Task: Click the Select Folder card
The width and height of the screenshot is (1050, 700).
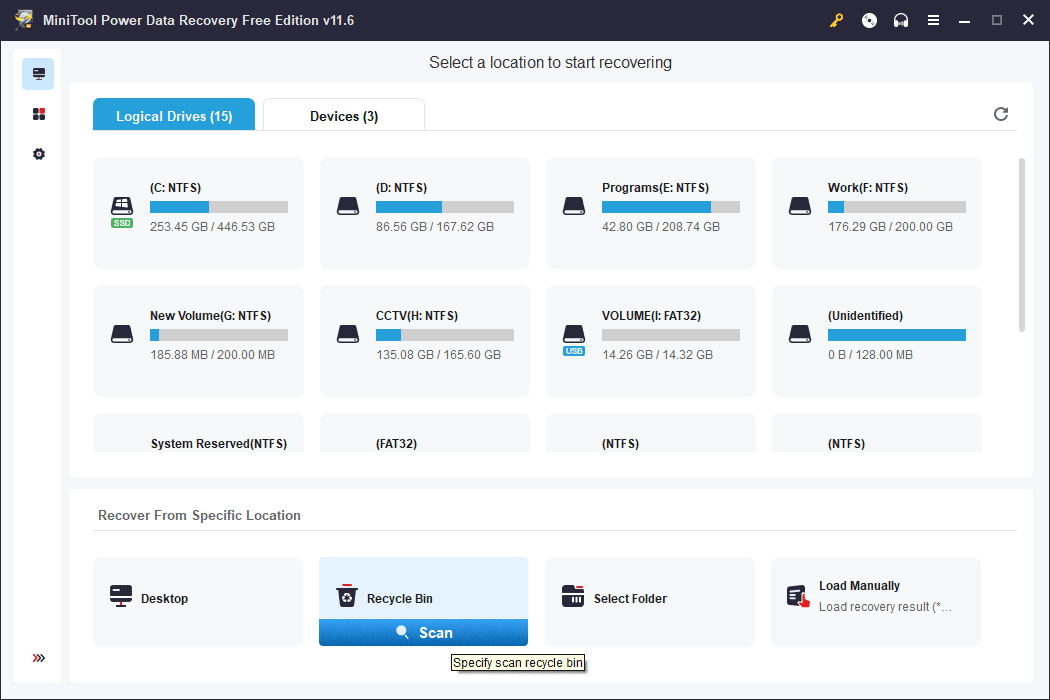Action: pyautogui.click(x=650, y=602)
